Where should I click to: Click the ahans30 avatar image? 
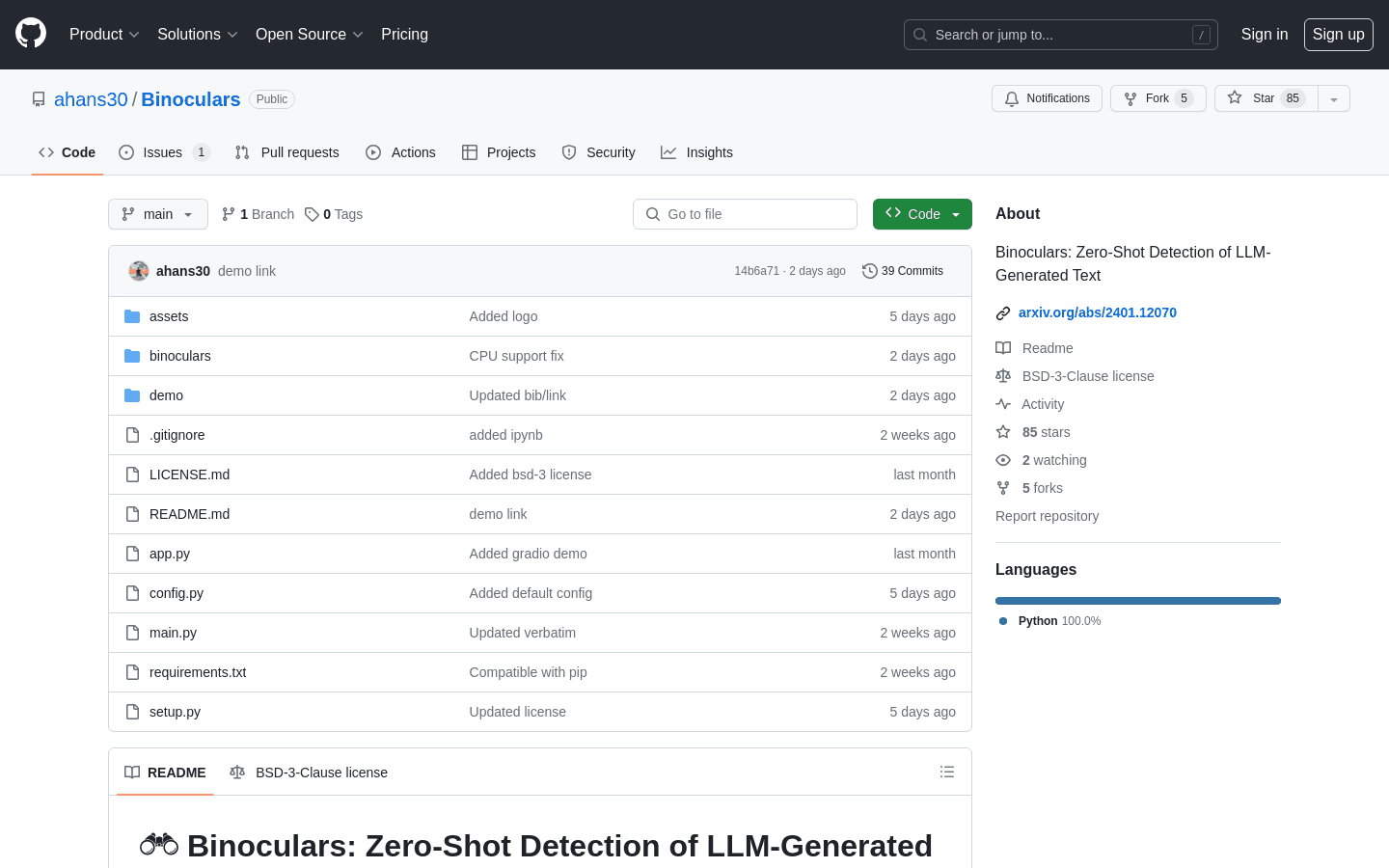tap(139, 271)
